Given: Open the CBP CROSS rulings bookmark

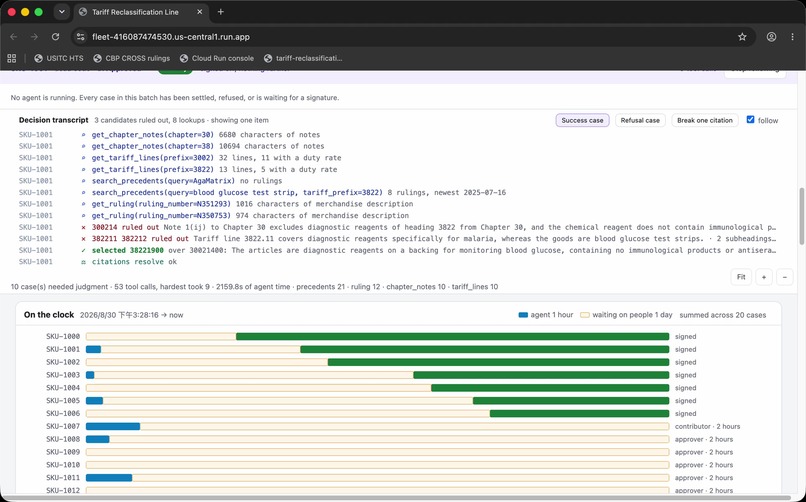Looking at the screenshot, I should pyautogui.click(x=132, y=58).
